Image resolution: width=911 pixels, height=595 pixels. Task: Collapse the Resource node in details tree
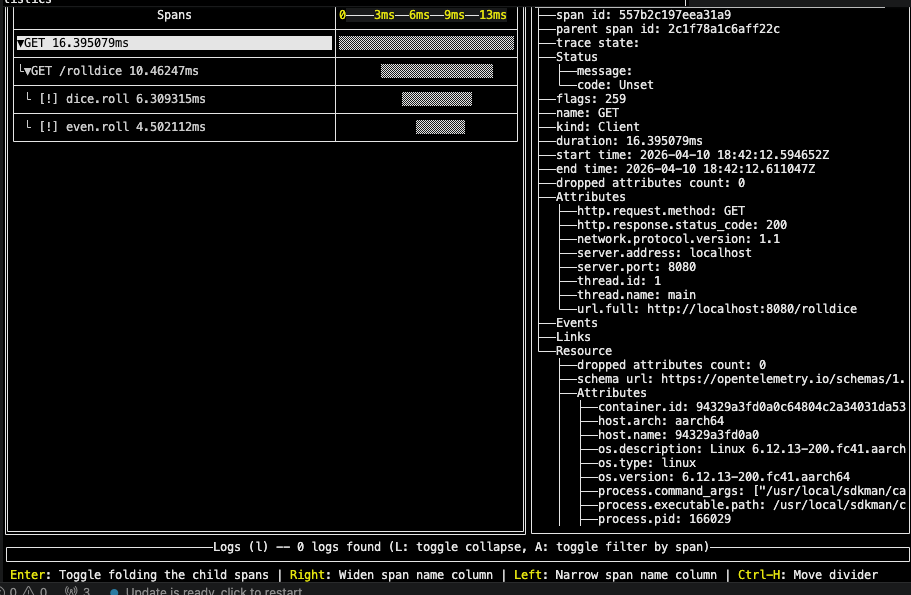click(x=583, y=351)
